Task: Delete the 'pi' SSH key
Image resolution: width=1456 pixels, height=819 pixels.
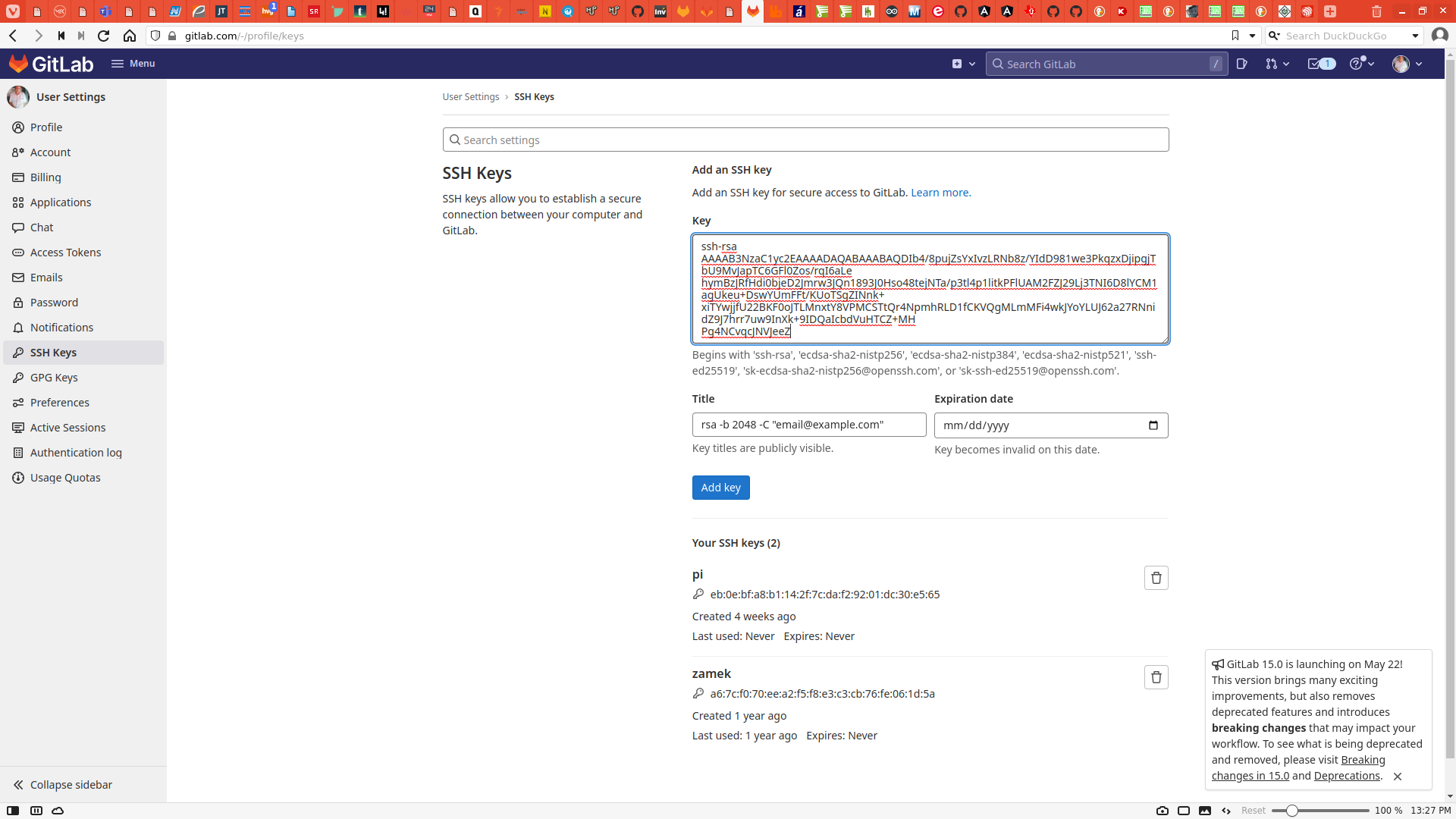Action: point(1156,578)
